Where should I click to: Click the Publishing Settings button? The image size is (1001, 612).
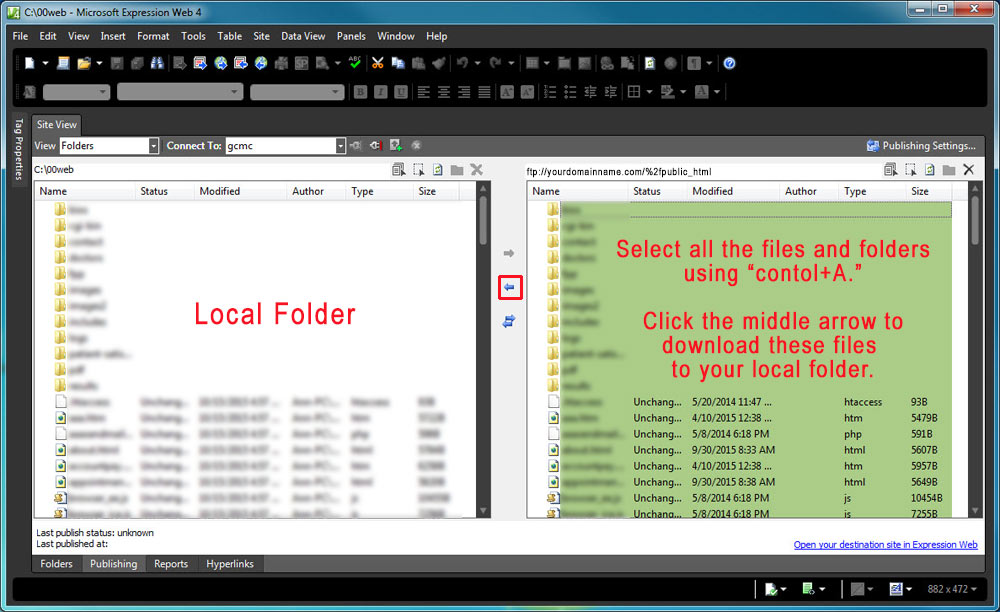(921, 146)
